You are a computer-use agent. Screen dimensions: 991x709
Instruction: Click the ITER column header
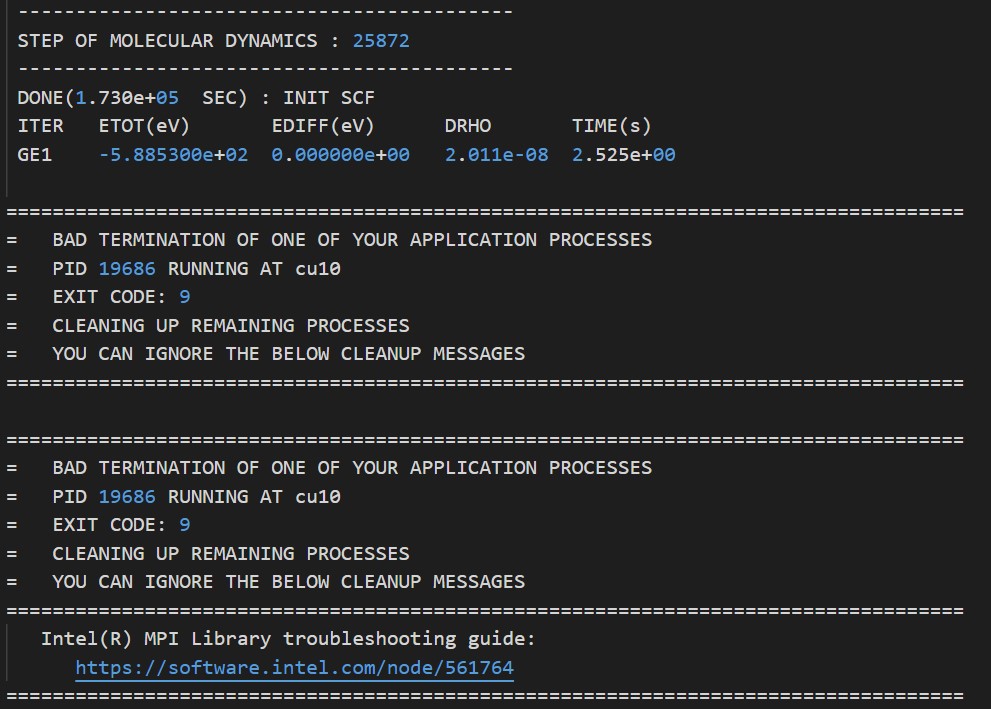tap(40, 125)
